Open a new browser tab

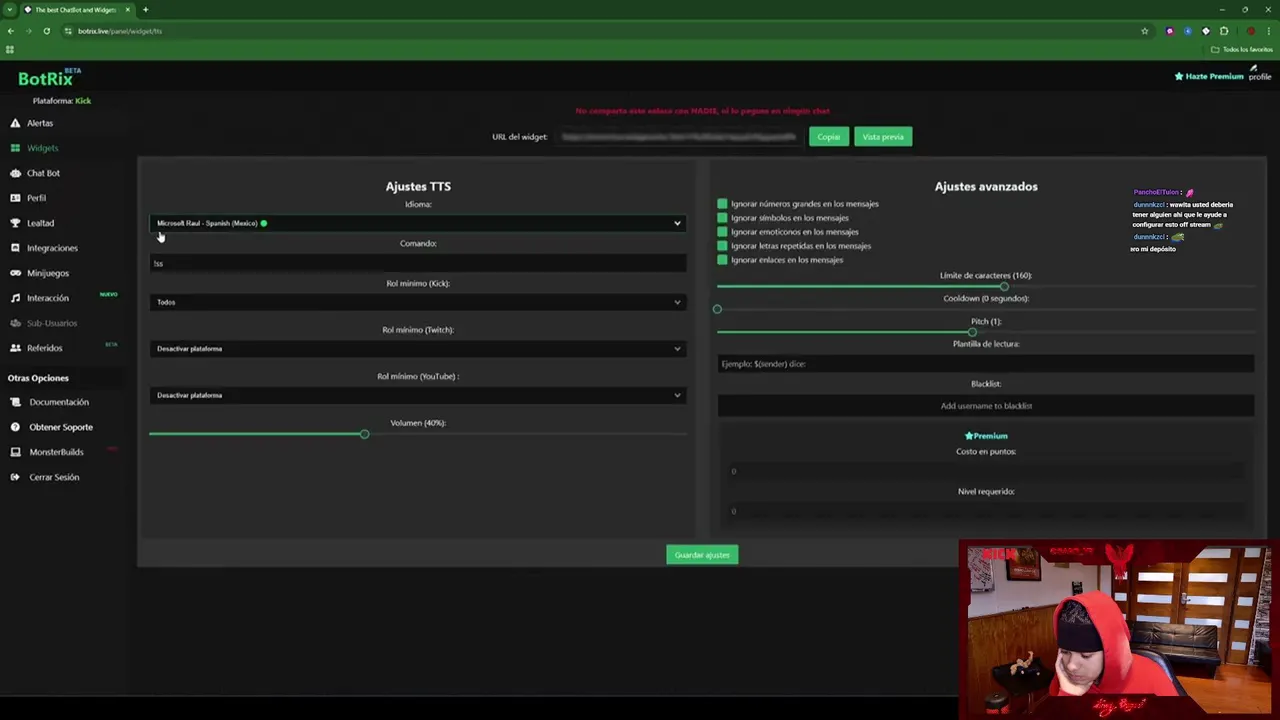[145, 10]
